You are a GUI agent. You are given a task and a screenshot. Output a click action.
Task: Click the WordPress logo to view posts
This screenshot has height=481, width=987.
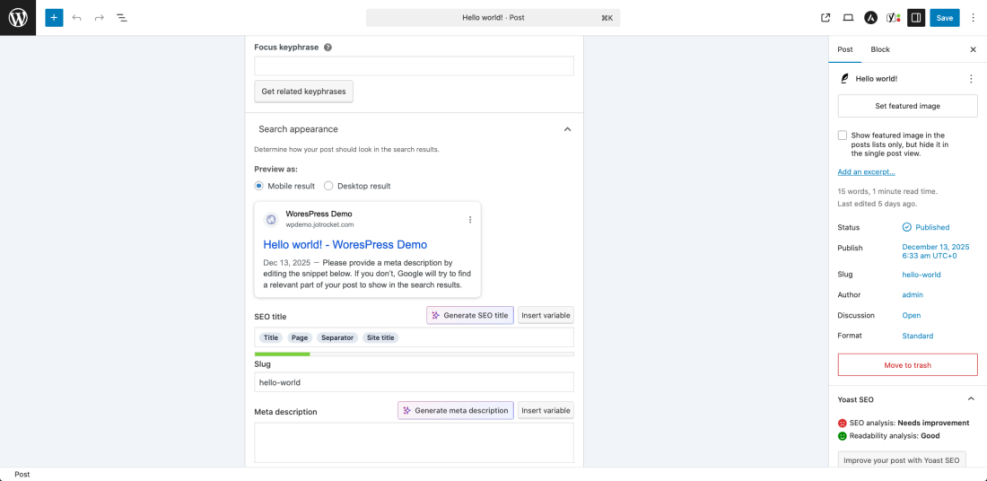pos(18,18)
